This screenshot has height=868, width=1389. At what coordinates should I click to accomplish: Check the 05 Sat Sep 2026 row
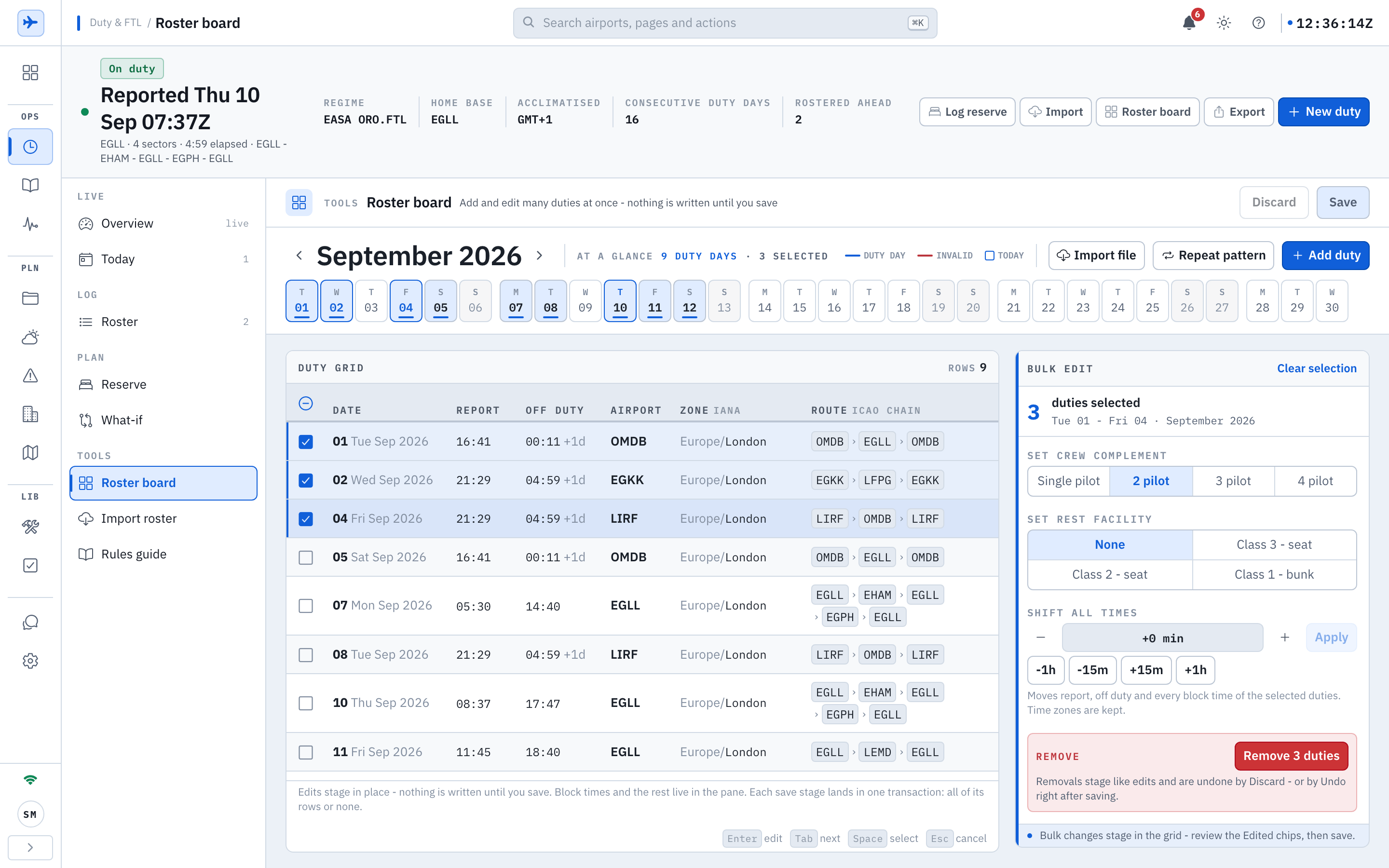click(306, 557)
